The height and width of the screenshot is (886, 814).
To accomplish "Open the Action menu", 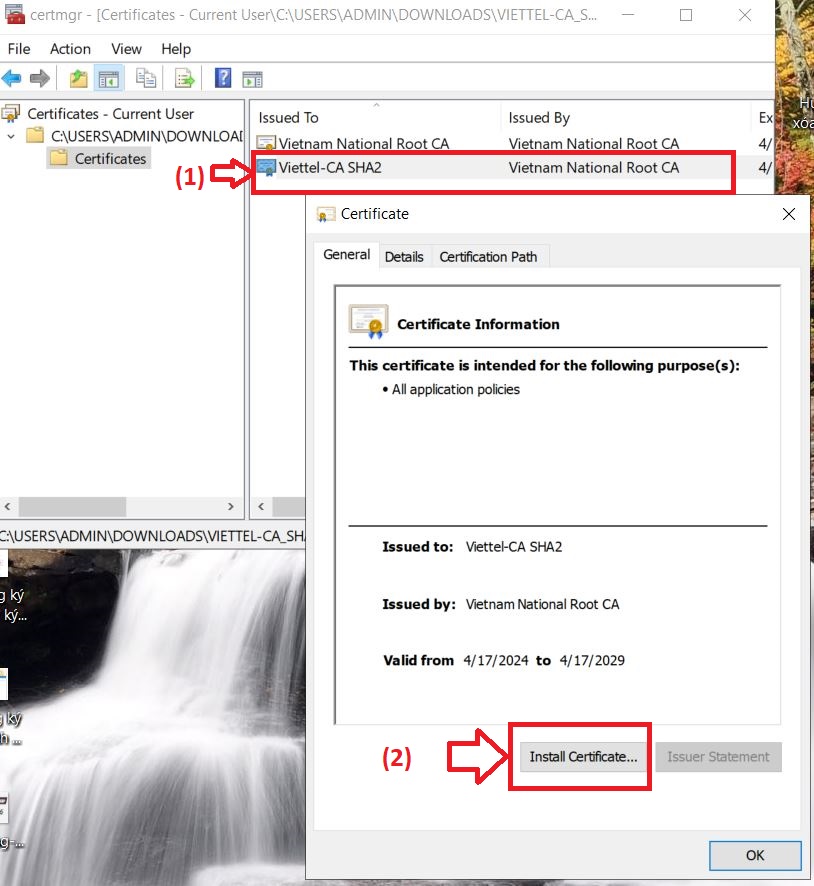I will (70, 48).
